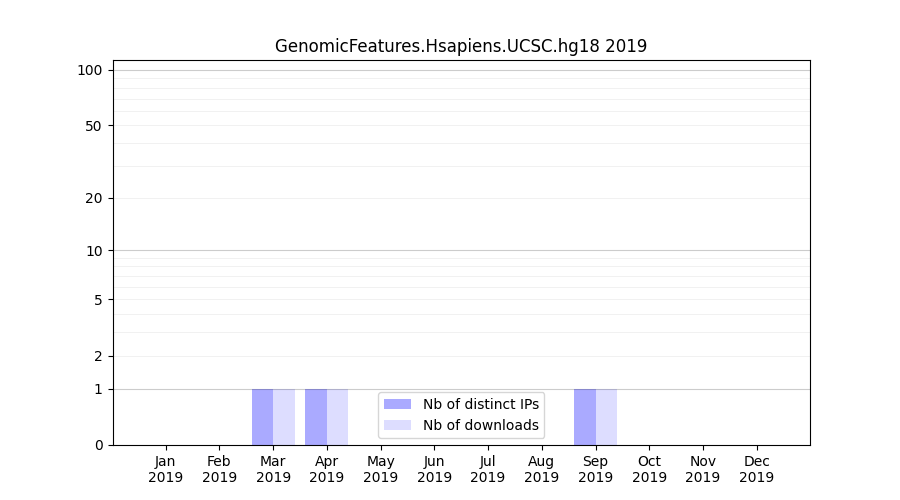Click the 'Nb of distinct IPs' legend swatch

(x=397, y=404)
